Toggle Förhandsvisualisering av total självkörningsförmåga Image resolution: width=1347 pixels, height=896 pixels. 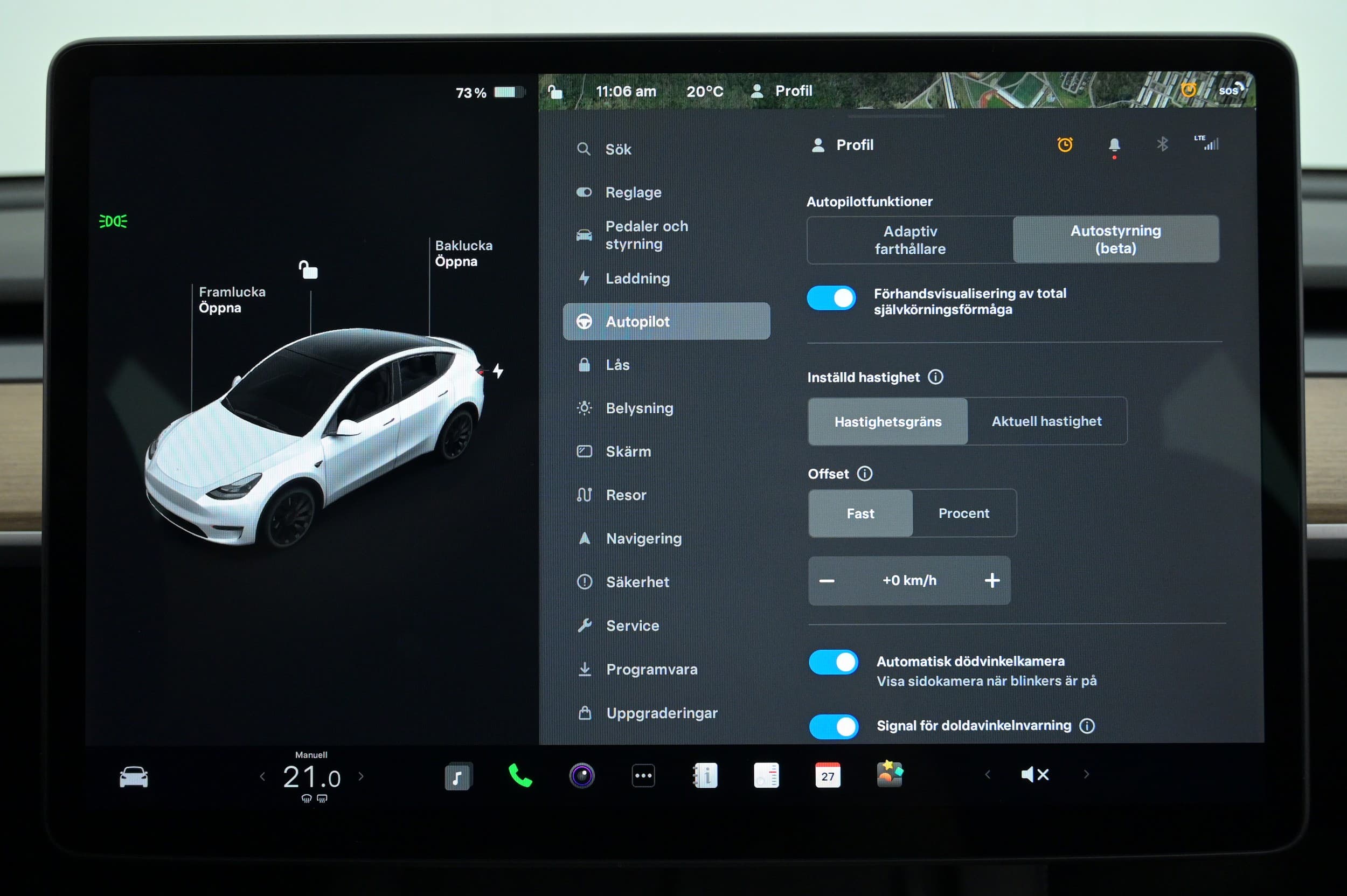tap(831, 298)
